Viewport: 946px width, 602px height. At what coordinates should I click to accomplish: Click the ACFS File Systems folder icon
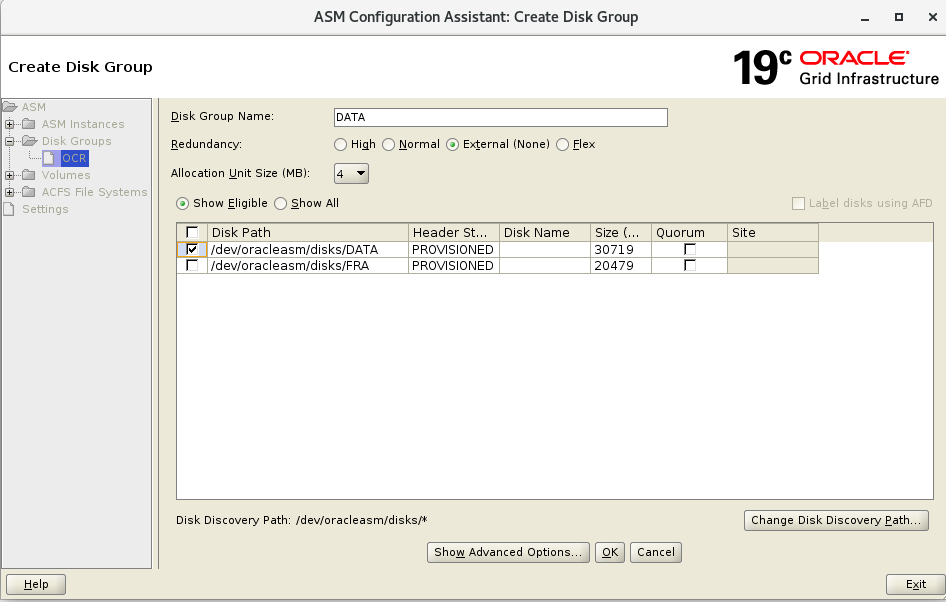click(29, 192)
